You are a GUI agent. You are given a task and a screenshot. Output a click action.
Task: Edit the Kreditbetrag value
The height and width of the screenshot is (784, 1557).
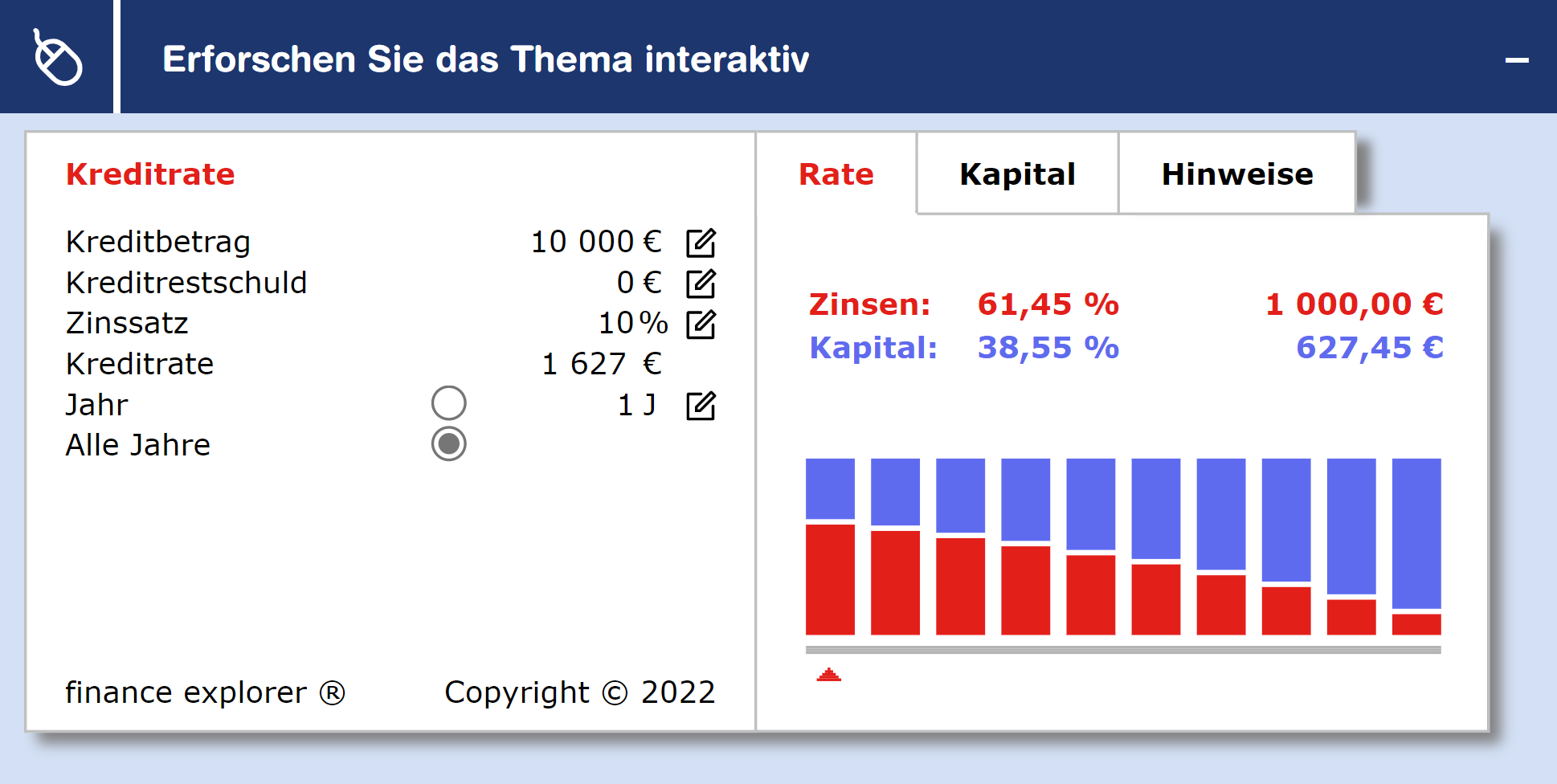(x=701, y=243)
